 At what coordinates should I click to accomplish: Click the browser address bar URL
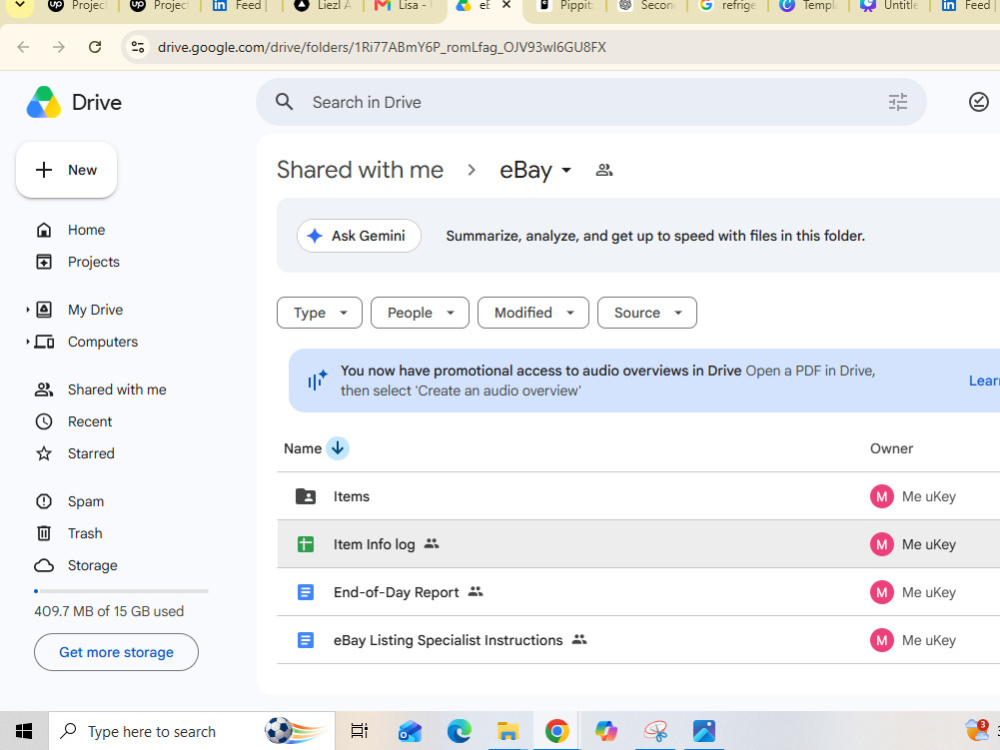coord(381,47)
